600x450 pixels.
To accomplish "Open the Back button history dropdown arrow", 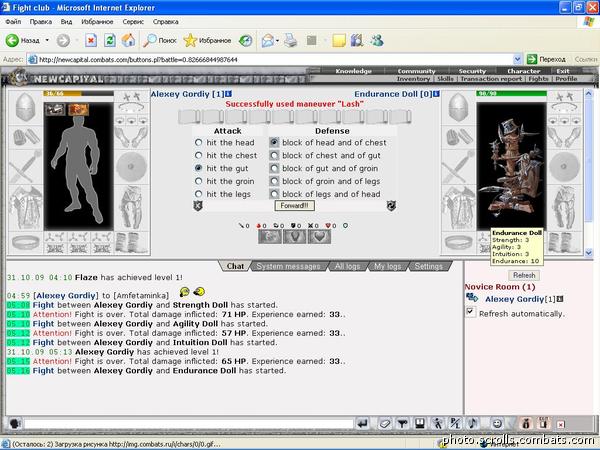I will (x=47, y=40).
